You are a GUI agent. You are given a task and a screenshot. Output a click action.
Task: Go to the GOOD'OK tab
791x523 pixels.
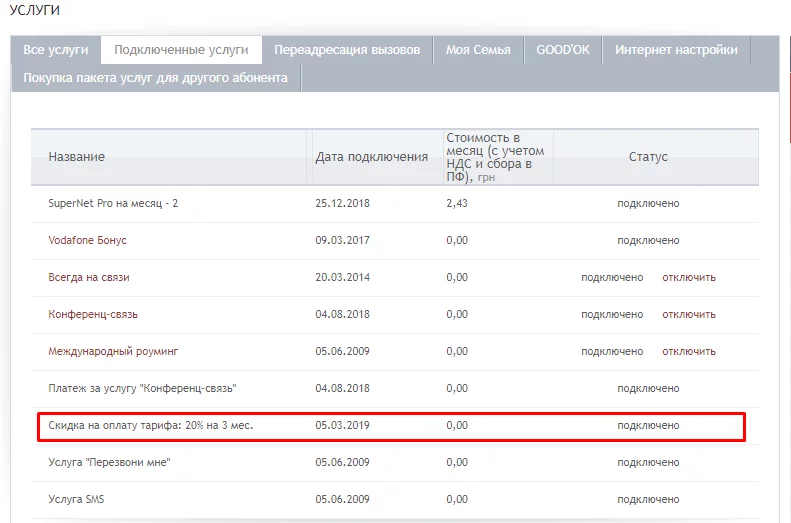tap(561, 50)
